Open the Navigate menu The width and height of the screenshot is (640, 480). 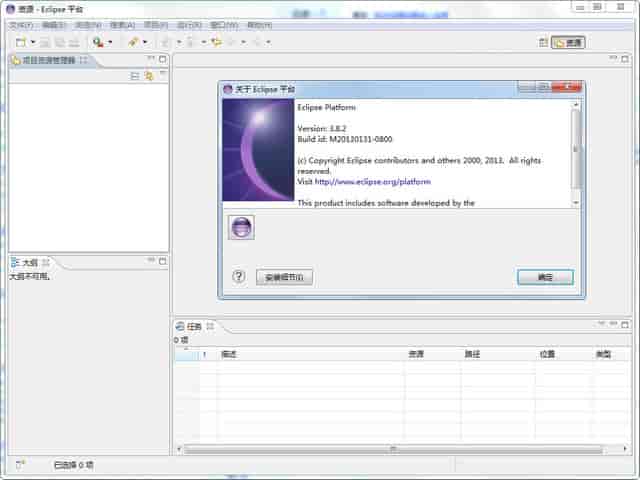88,25
